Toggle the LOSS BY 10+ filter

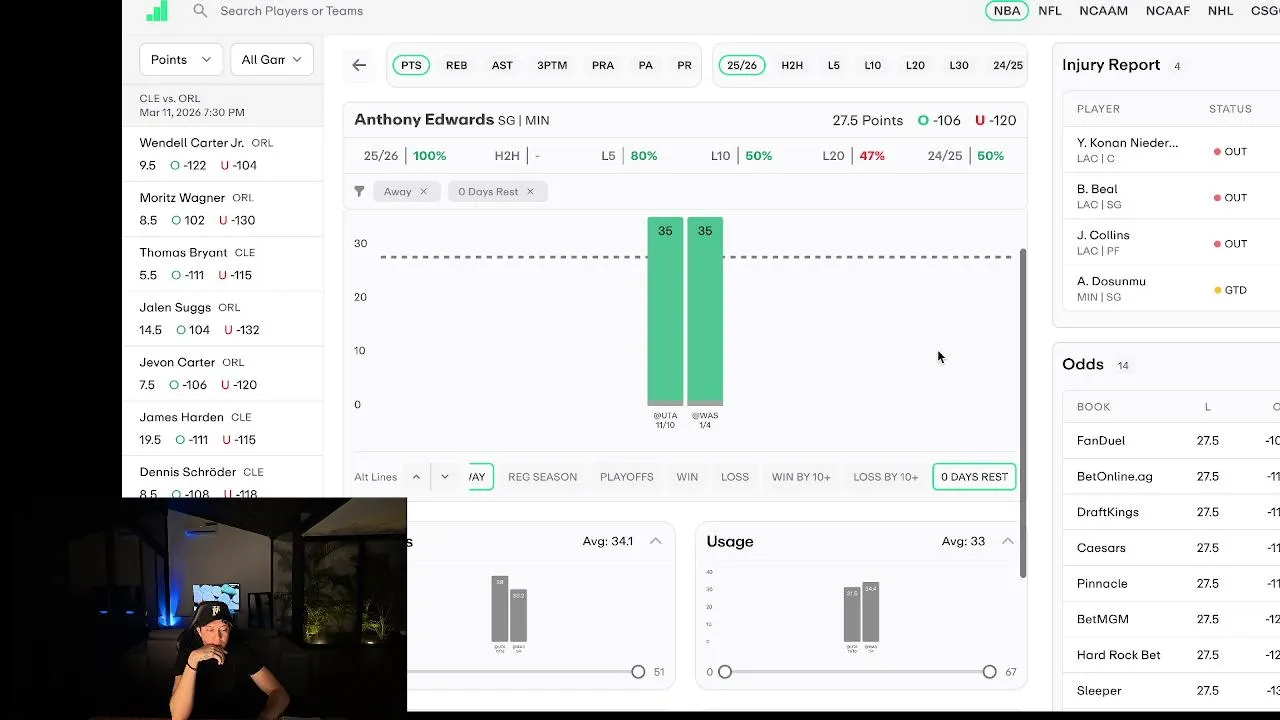pos(886,477)
